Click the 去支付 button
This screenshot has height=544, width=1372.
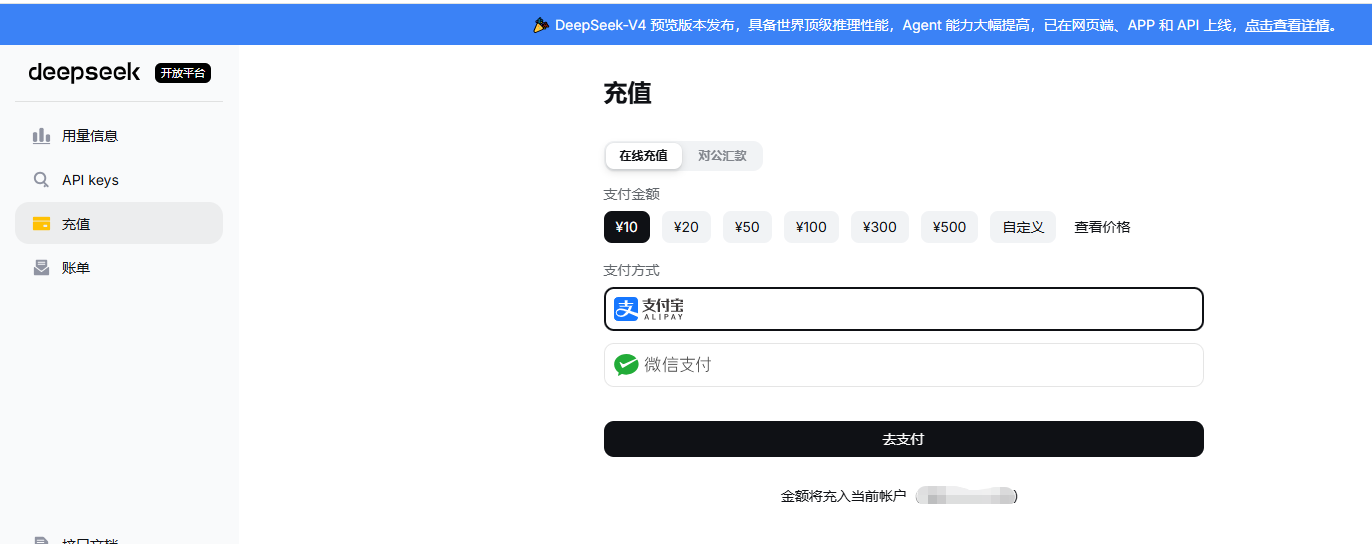click(x=904, y=439)
